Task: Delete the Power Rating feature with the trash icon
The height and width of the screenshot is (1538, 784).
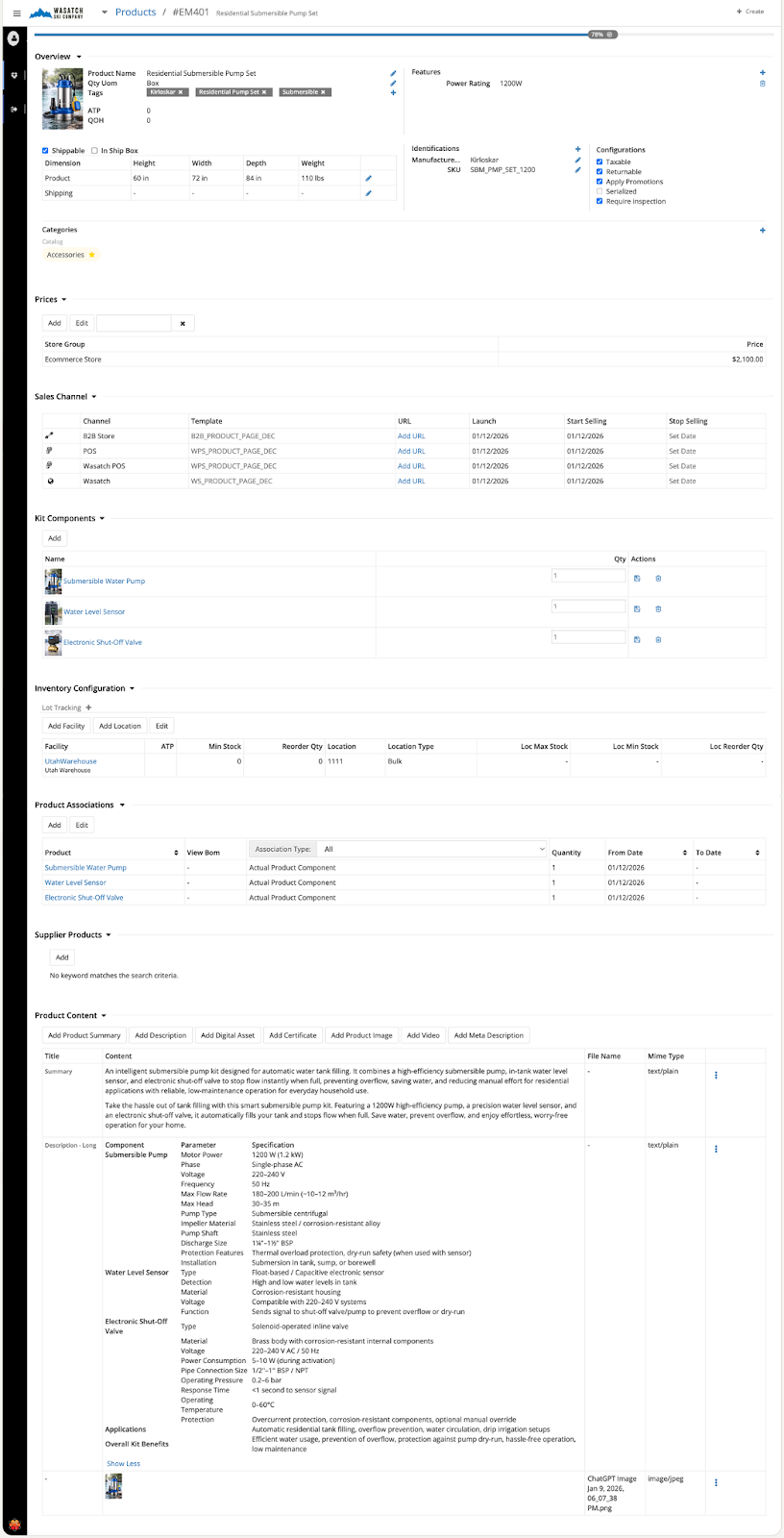Action: click(x=763, y=84)
